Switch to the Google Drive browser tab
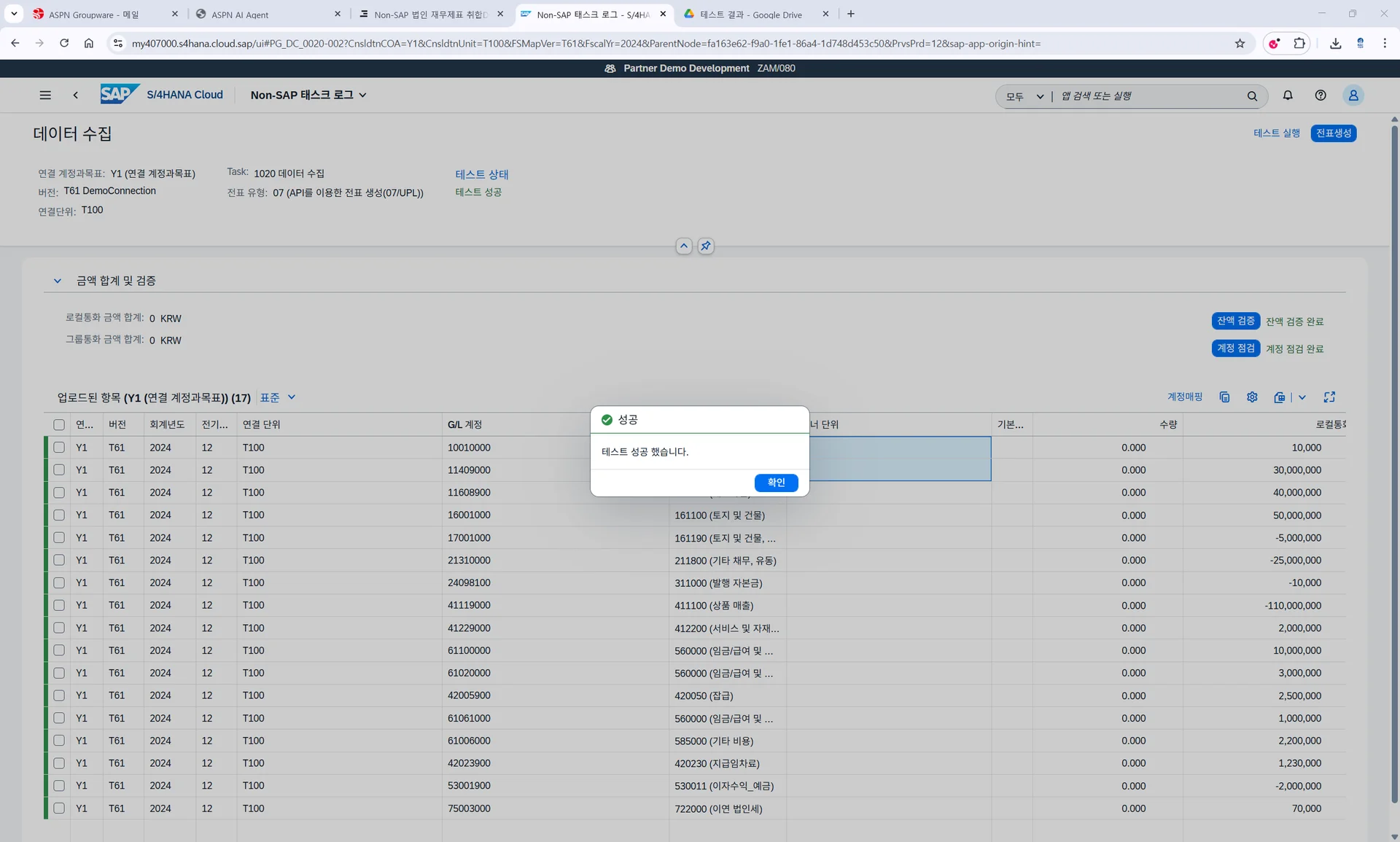 click(751, 14)
